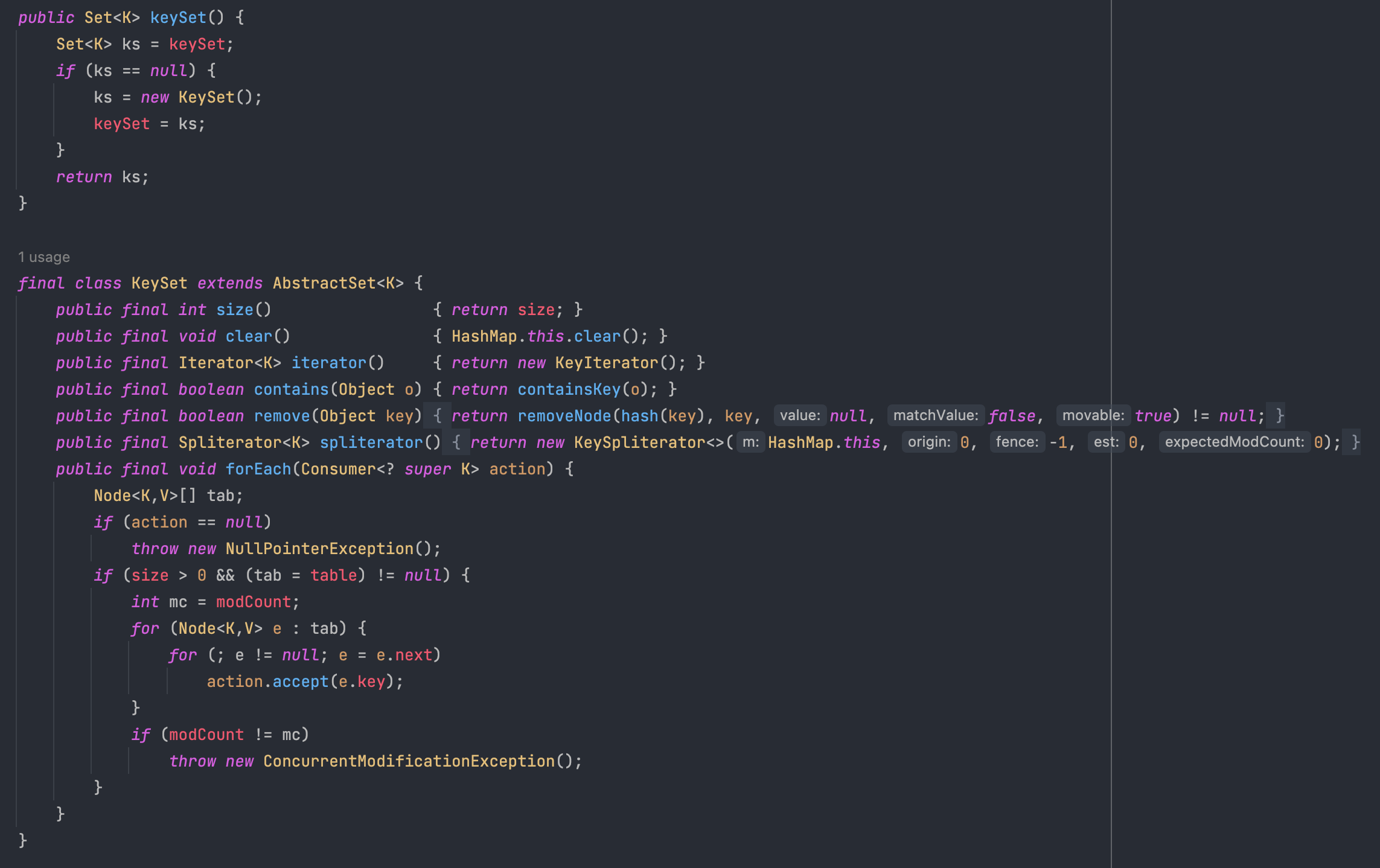The width and height of the screenshot is (1380, 868).
Task: Click the 'expectedModCount:' inlay hint
Action: coord(1234,442)
